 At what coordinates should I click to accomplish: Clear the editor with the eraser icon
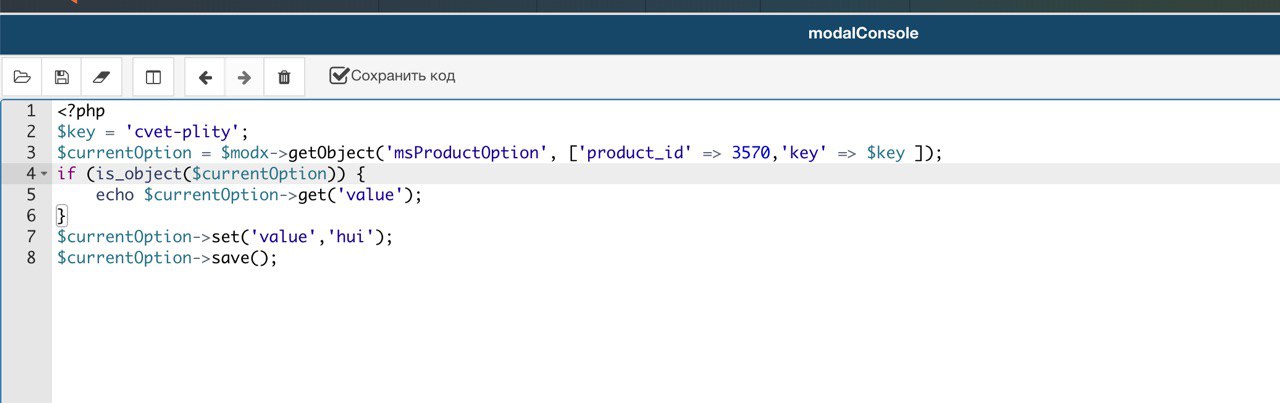click(101, 77)
